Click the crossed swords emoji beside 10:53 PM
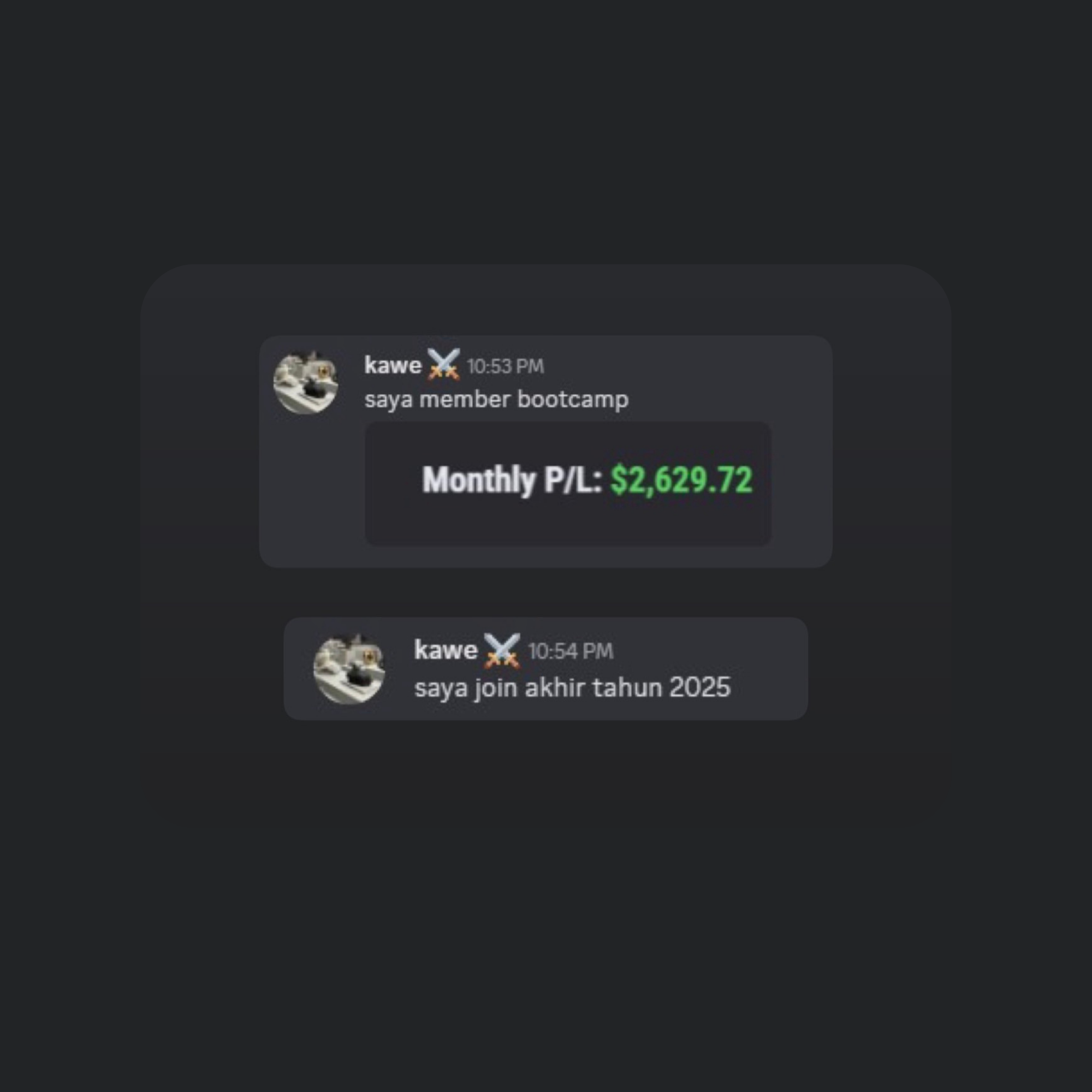The width and height of the screenshot is (1092, 1092). click(443, 364)
